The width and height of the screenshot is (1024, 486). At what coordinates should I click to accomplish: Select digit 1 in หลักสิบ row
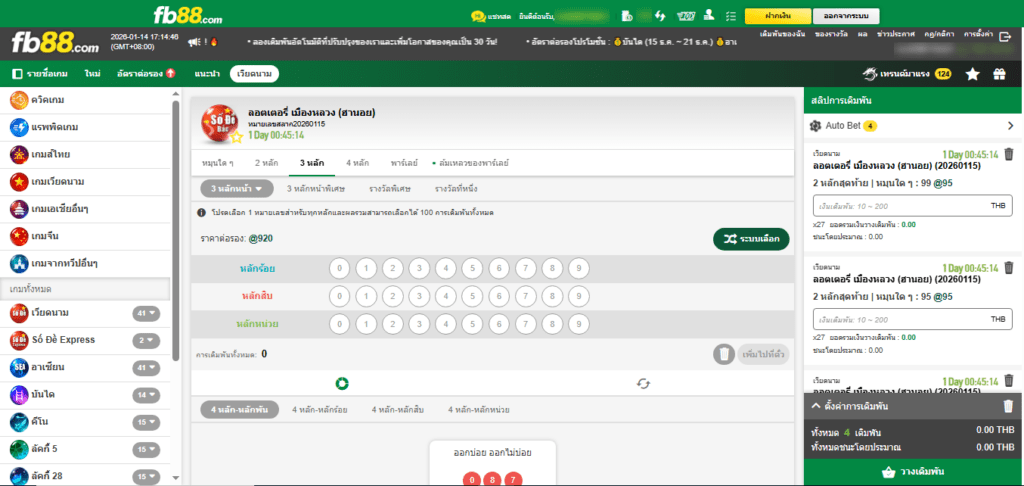[x=366, y=297]
